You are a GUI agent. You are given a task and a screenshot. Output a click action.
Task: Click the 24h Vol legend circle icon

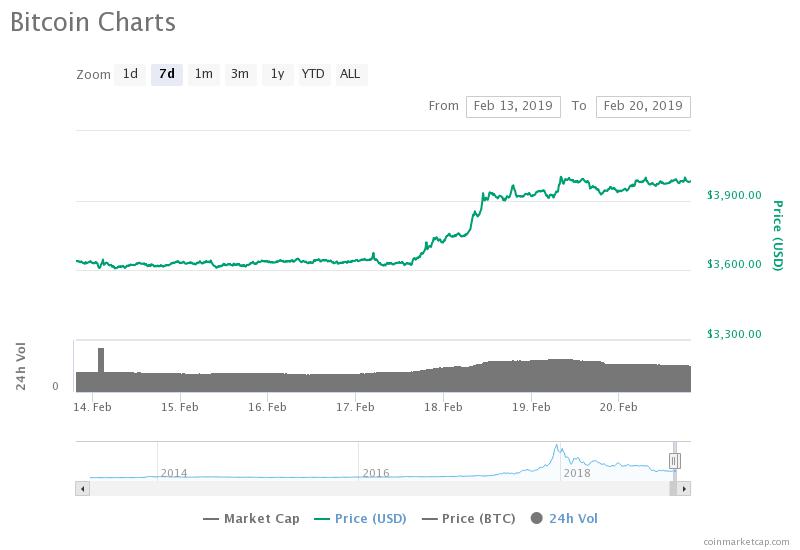(x=536, y=518)
